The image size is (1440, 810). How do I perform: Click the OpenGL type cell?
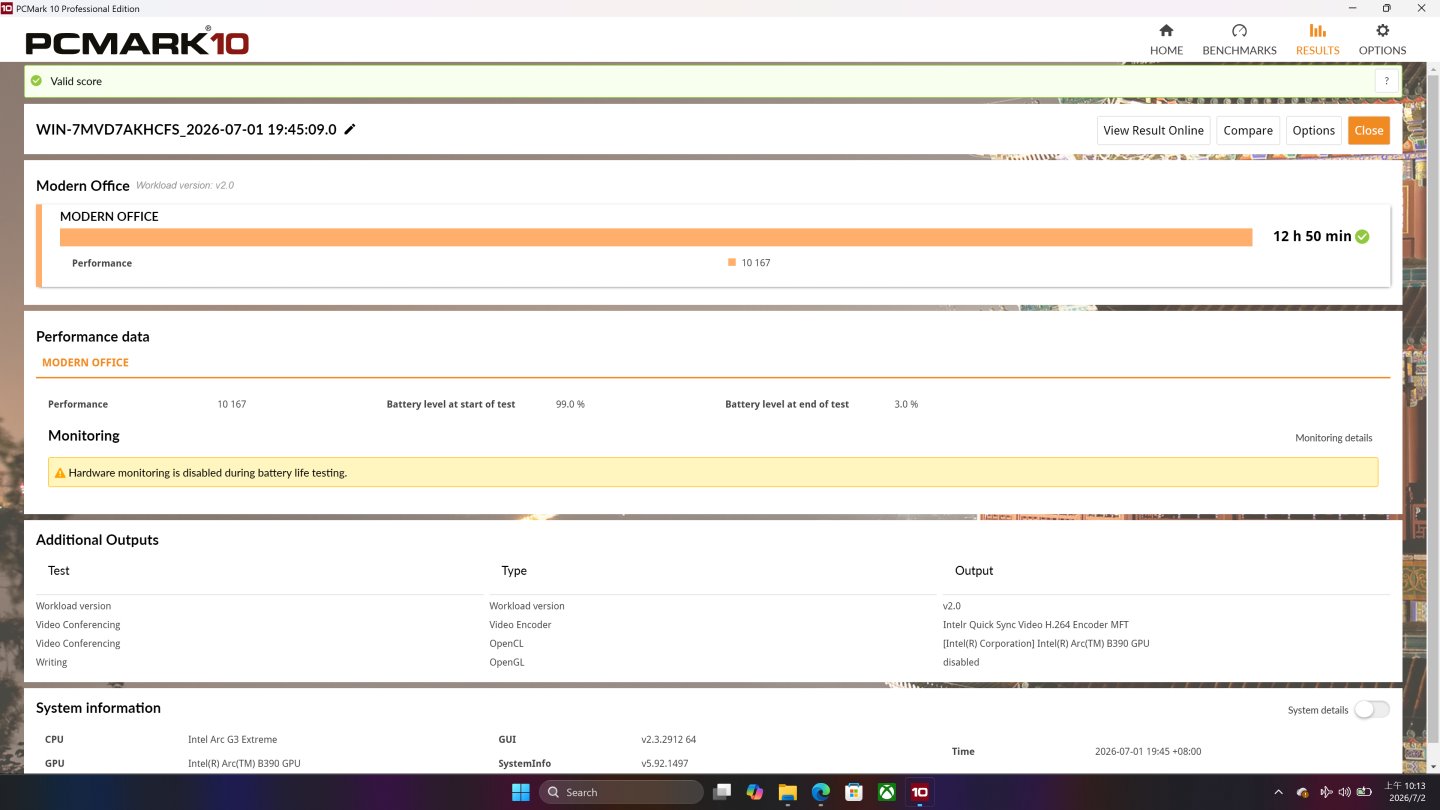click(507, 662)
